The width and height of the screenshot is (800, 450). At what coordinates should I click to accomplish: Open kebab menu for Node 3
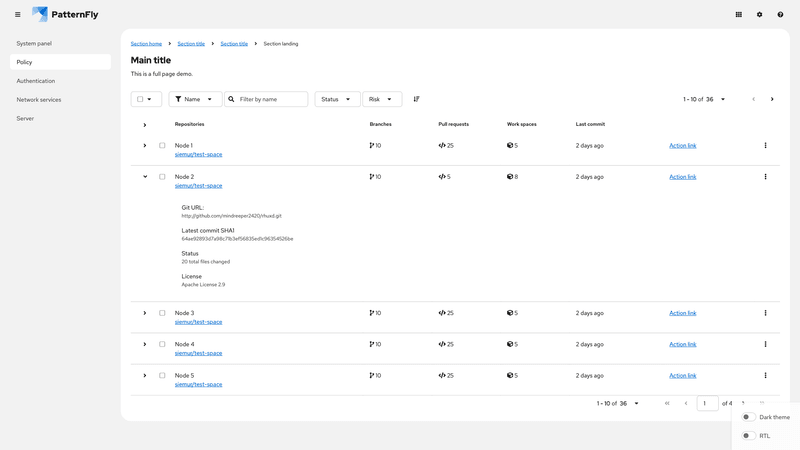(x=765, y=313)
